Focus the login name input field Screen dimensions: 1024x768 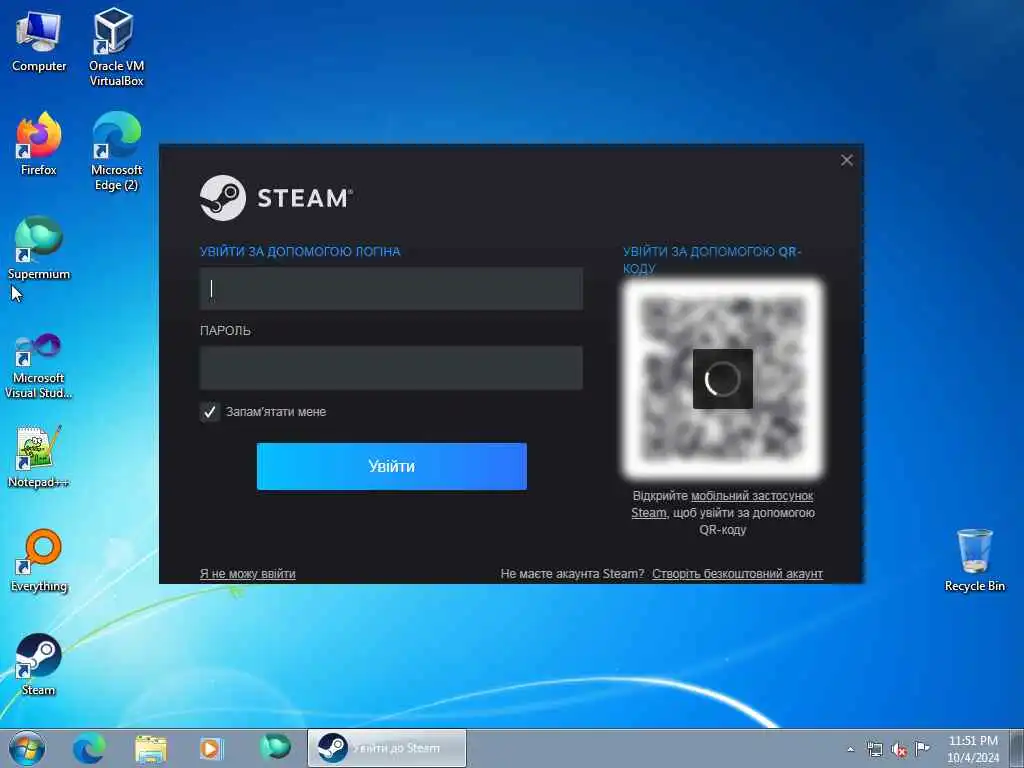coord(391,288)
